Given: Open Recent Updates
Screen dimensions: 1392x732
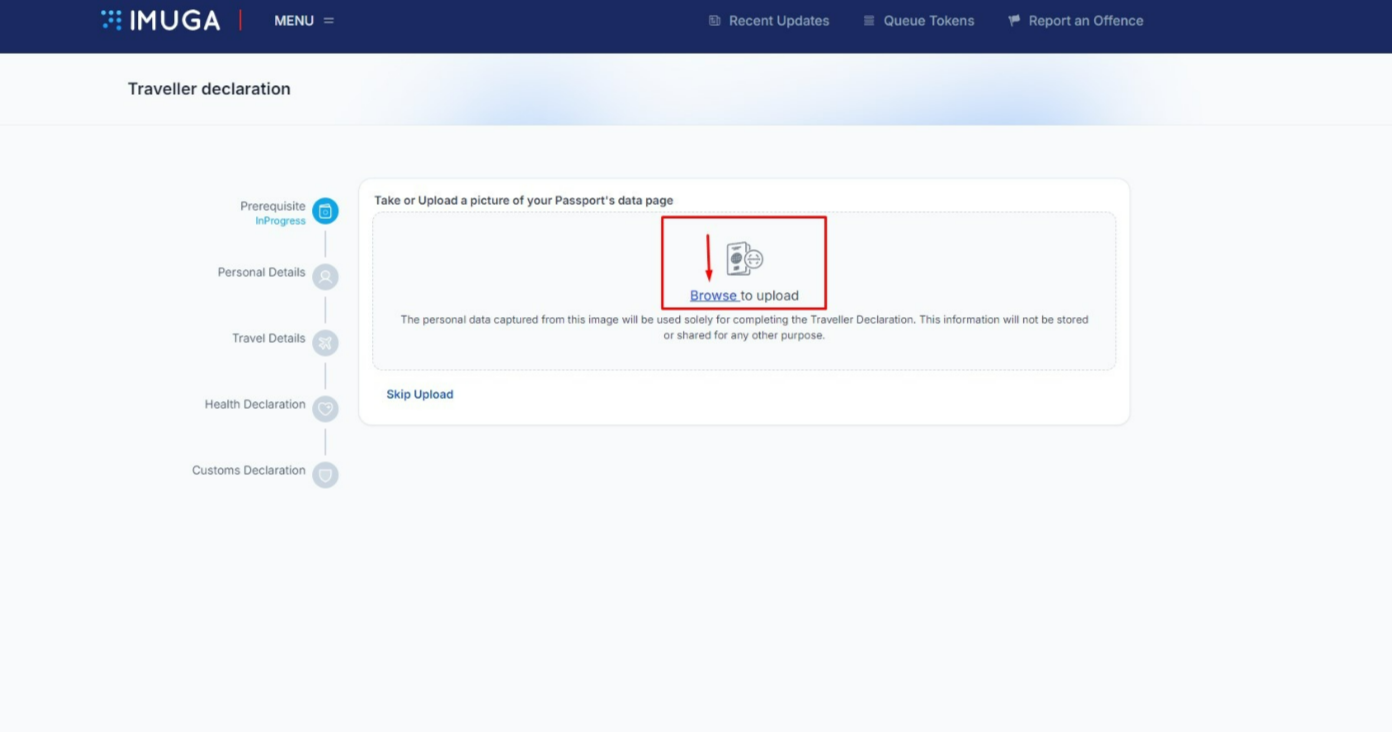Looking at the screenshot, I should 769,21.
